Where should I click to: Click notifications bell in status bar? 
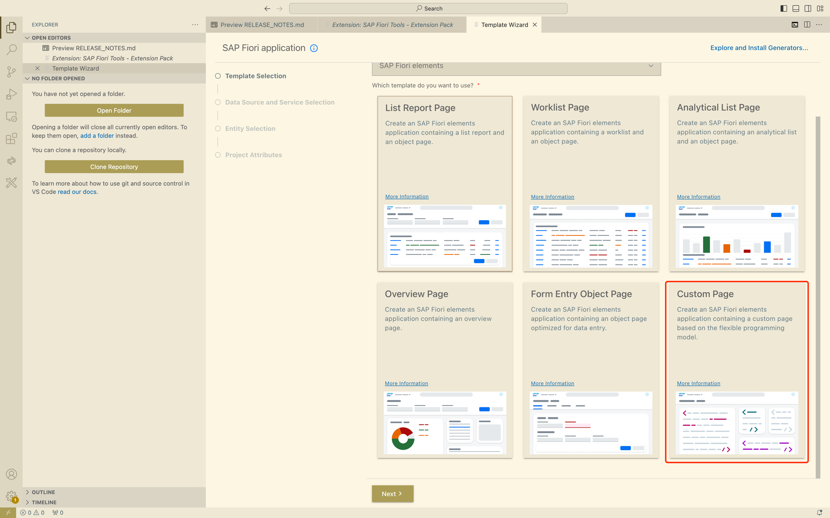tap(820, 513)
